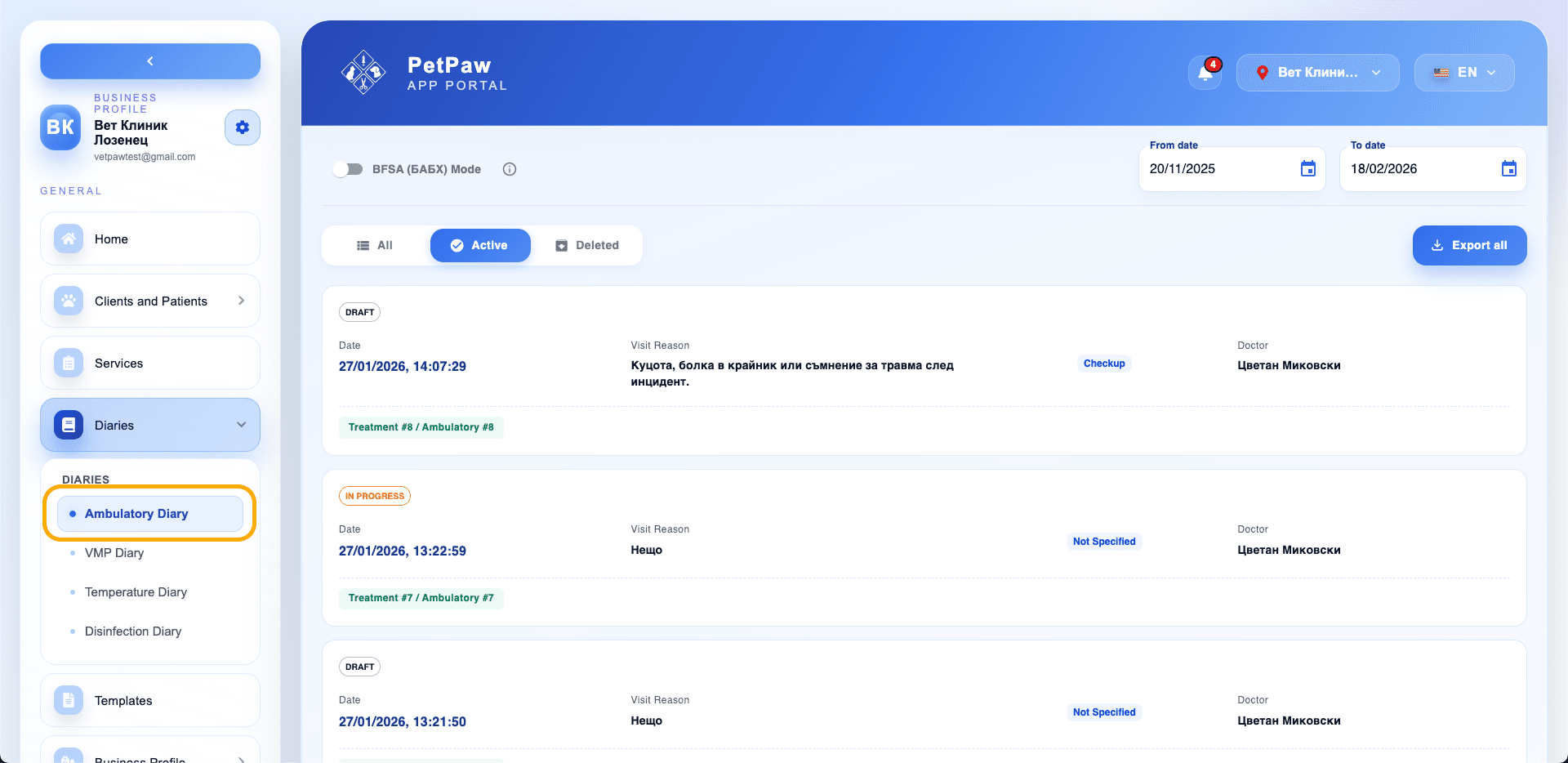Select the Active filter tab
Image resolution: width=1568 pixels, height=763 pixels.
click(x=480, y=245)
